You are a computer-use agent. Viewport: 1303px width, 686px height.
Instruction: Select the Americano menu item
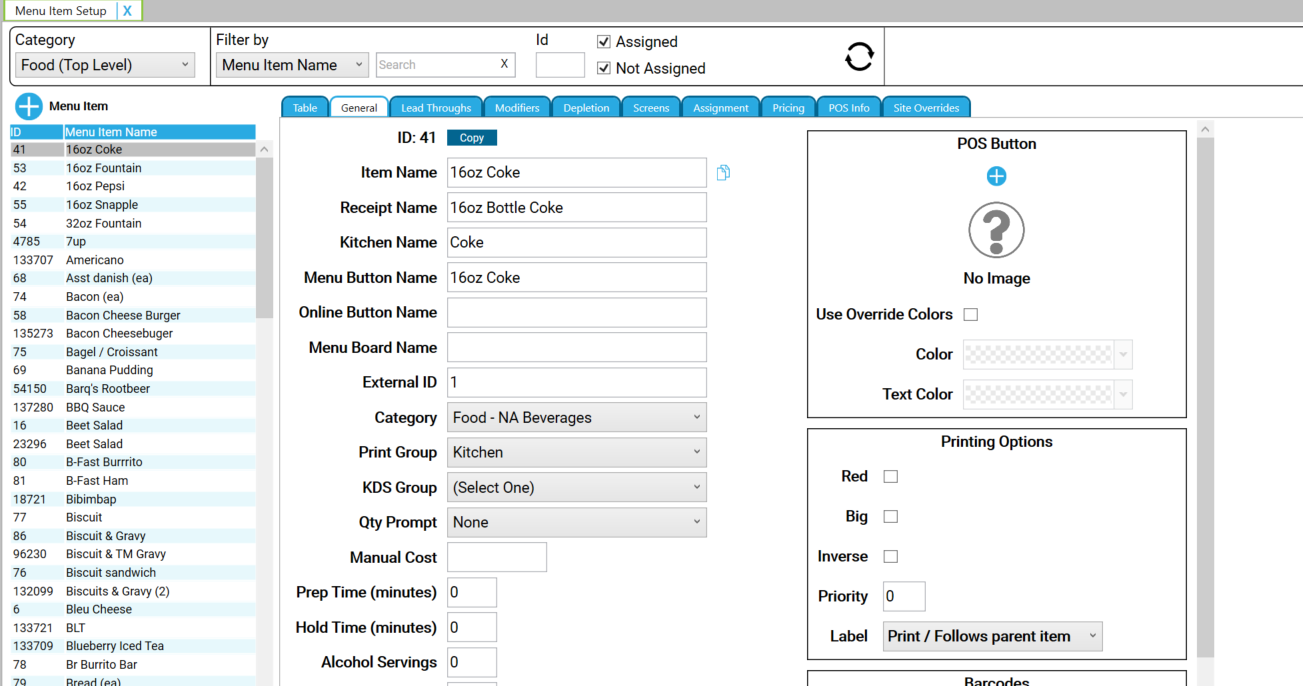100,260
